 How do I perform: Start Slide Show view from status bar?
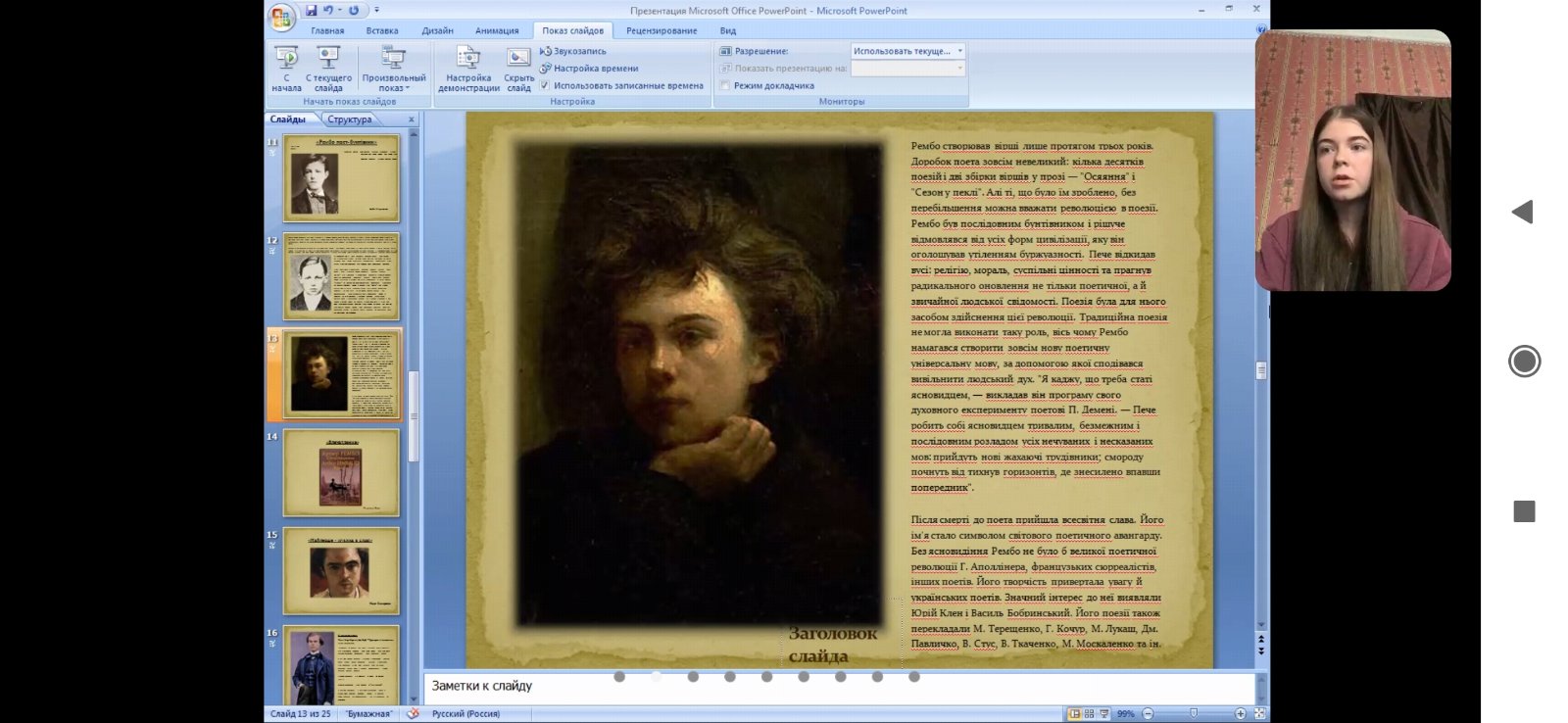point(1103,714)
